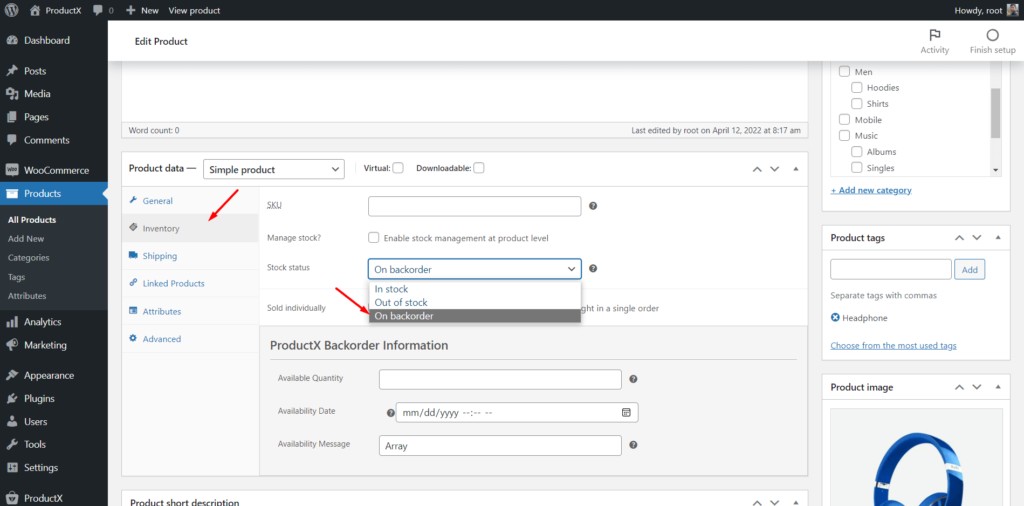This screenshot has width=1024, height=506.
Task: Open the ProductX site home icon
Action: pos(35,10)
